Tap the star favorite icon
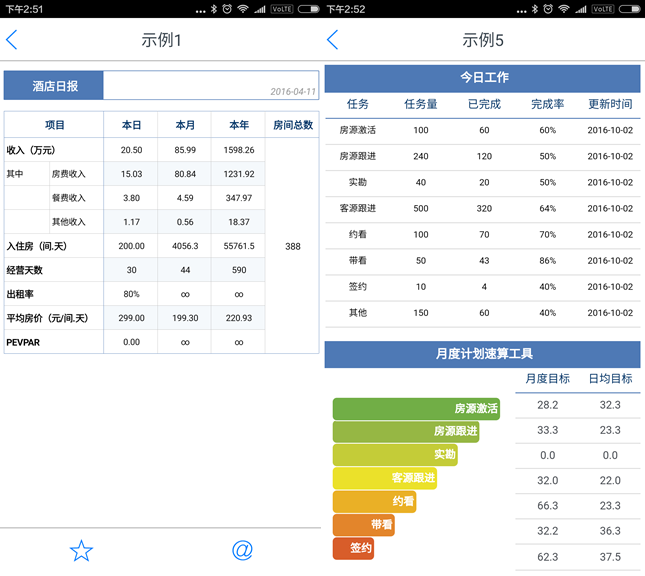 coord(81,551)
